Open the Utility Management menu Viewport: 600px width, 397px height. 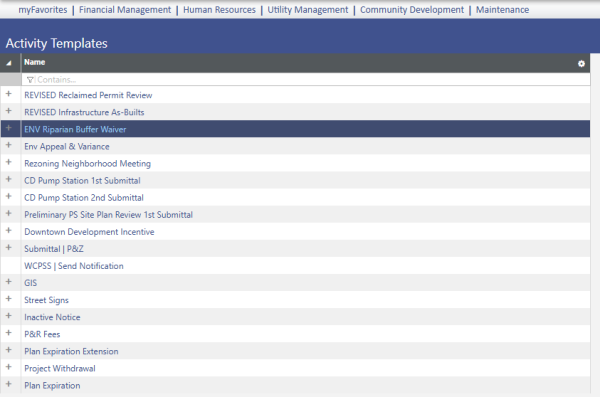[x=308, y=10]
